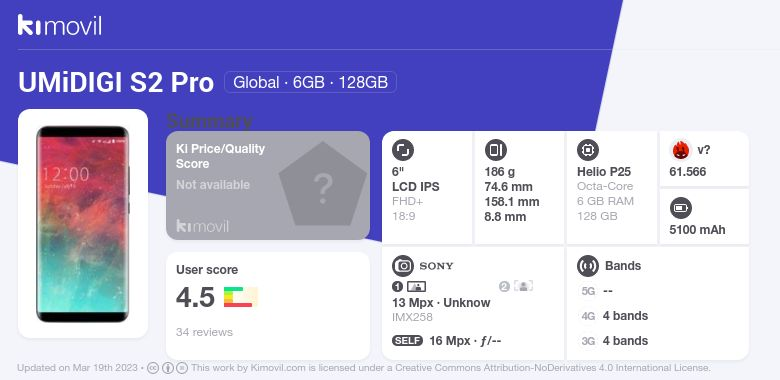
Task: Click the processor chip icon
Action: pyautogui.click(x=588, y=150)
